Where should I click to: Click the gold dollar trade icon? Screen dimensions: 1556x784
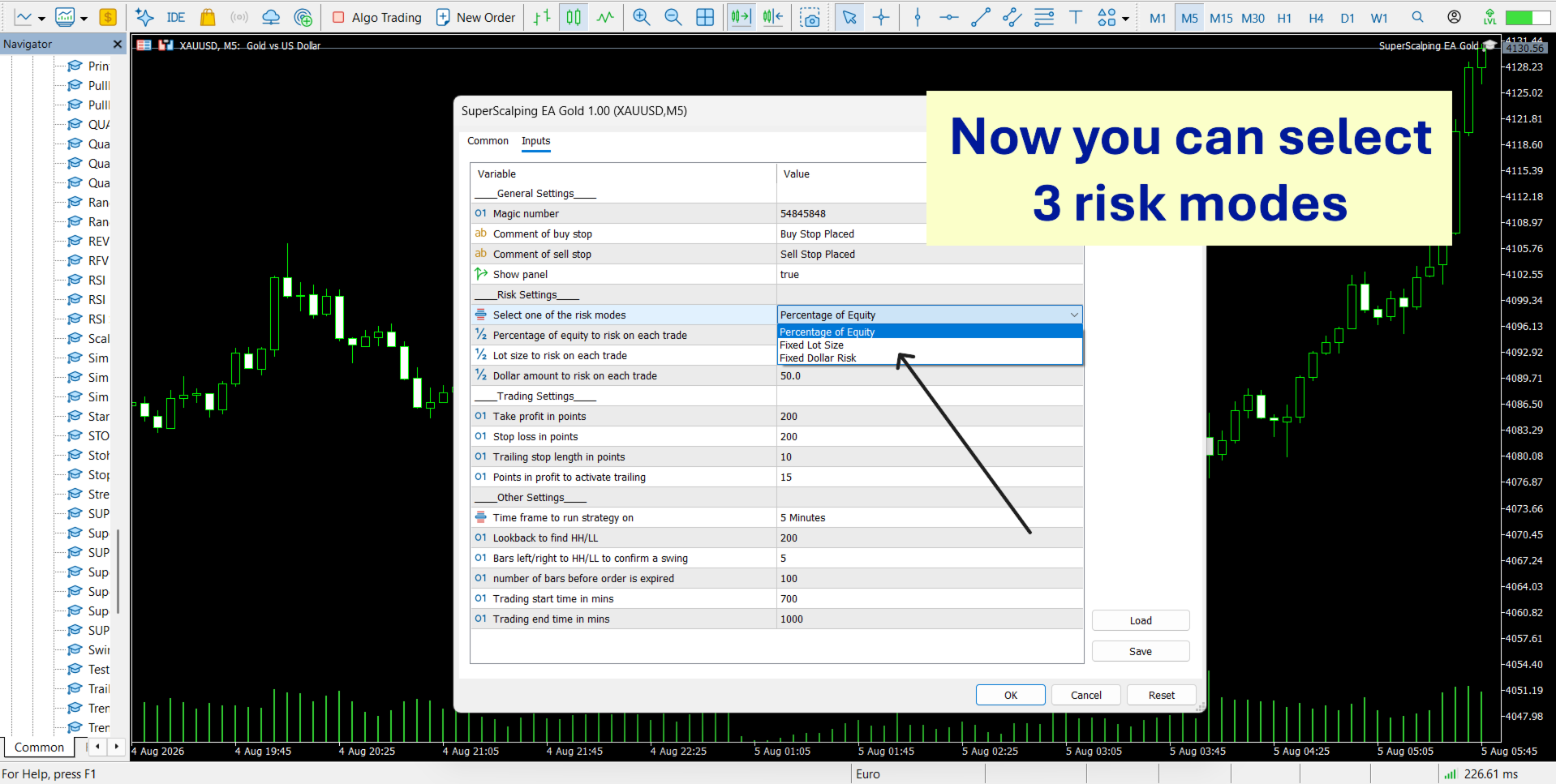(108, 17)
